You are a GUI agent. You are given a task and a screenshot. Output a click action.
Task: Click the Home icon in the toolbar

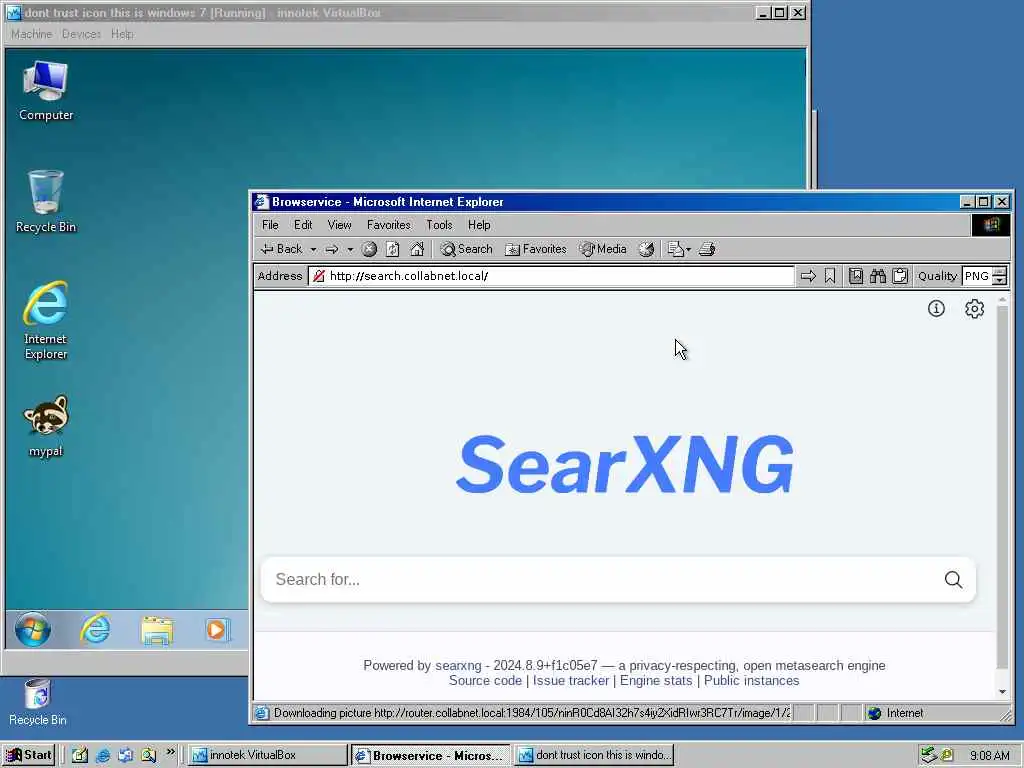click(417, 249)
